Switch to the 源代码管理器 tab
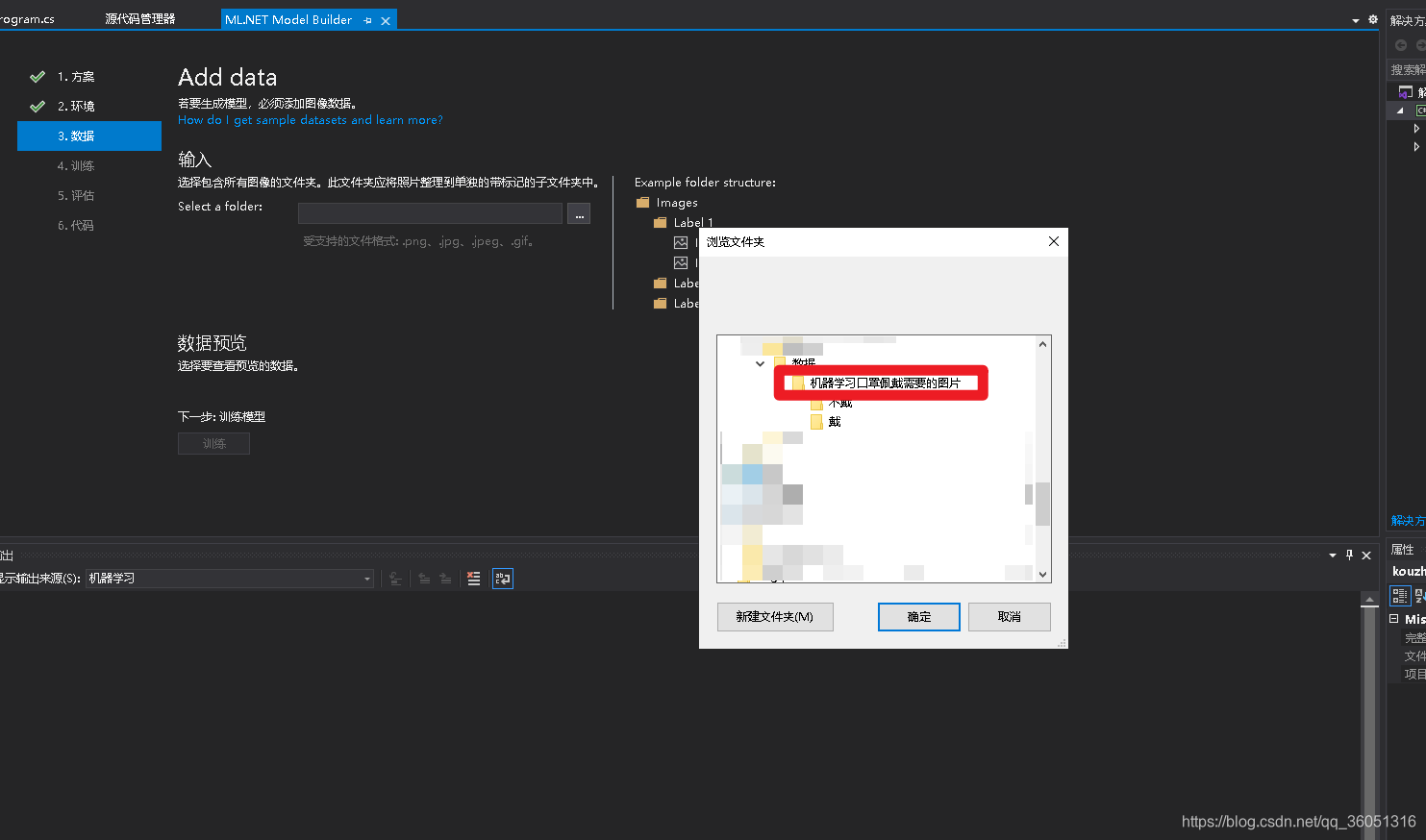Screen dimensions: 1426x840 [140, 19]
